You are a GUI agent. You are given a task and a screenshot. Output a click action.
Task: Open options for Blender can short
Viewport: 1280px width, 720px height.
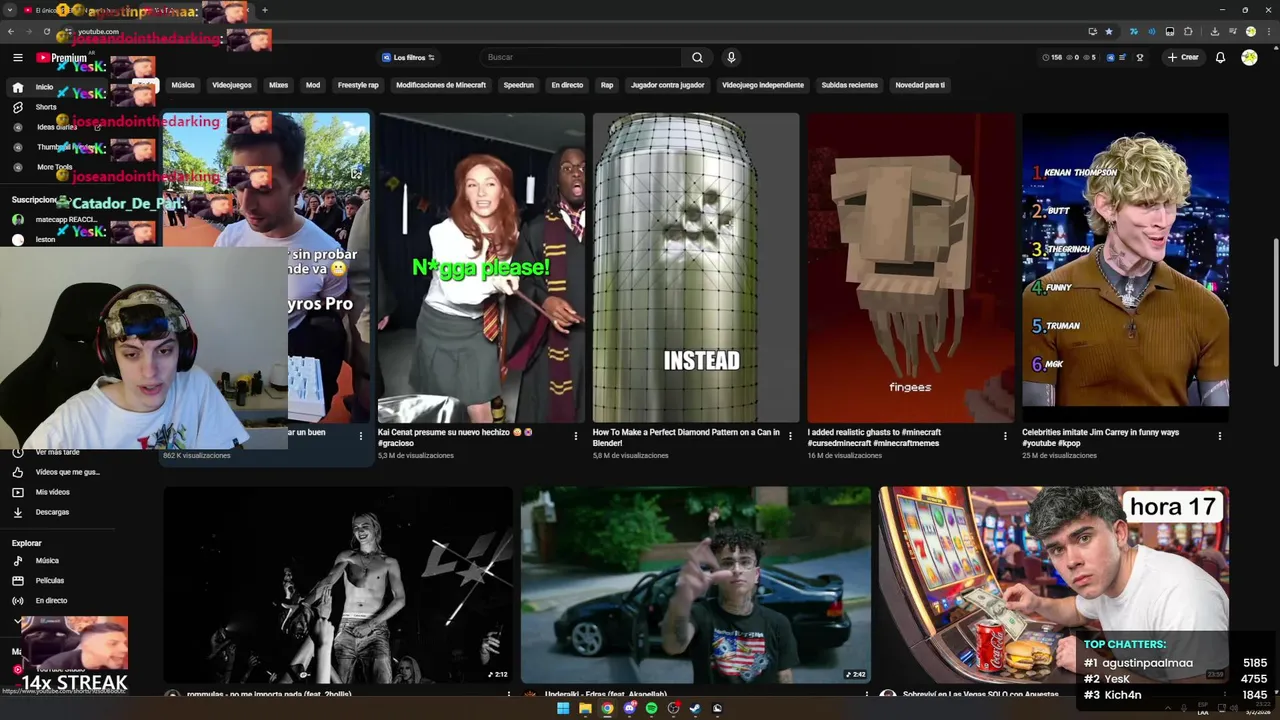(790, 436)
